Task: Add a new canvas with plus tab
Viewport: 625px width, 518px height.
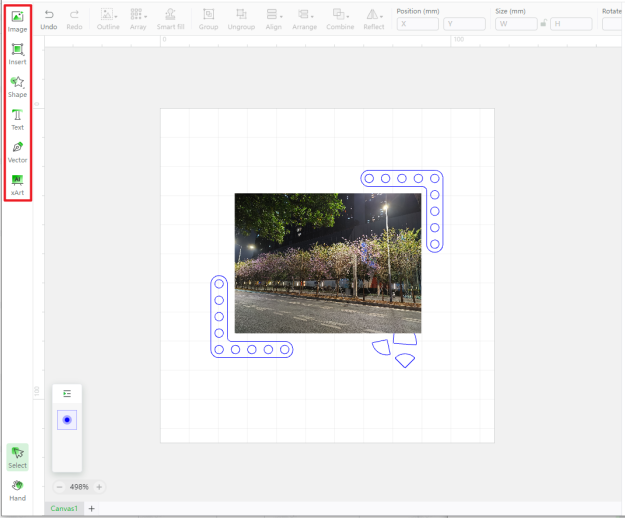Action: [x=92, y=508]
